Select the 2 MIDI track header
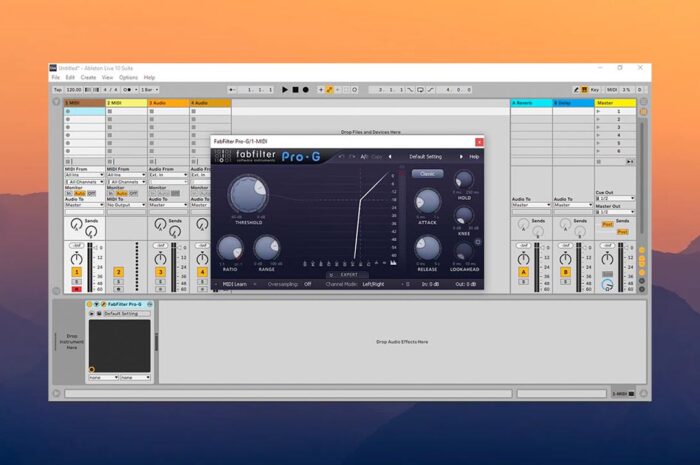Image resolution: width=700 pixels, height=465 pixels. coord(126,103)
